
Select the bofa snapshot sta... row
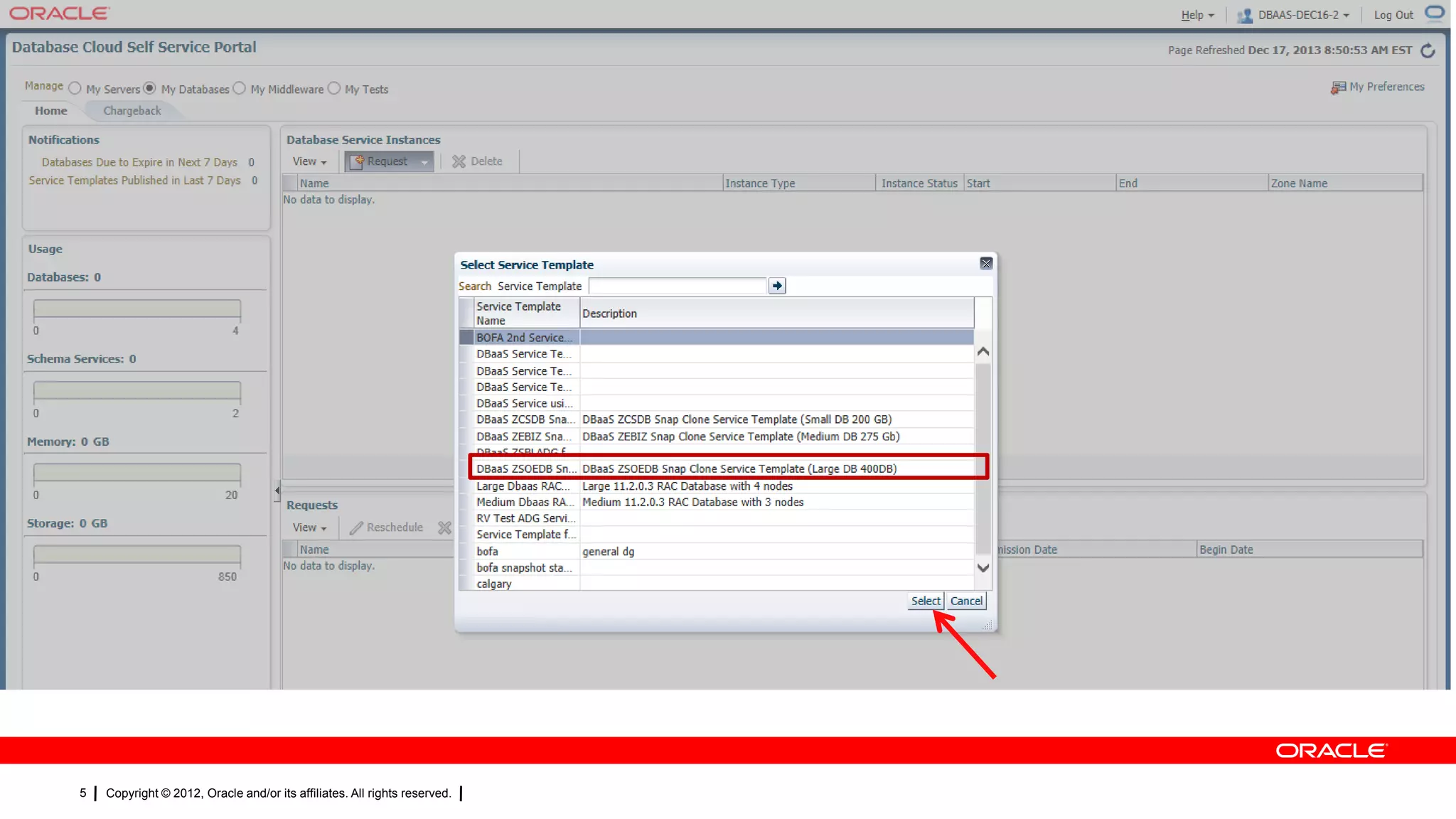point(717,567)
